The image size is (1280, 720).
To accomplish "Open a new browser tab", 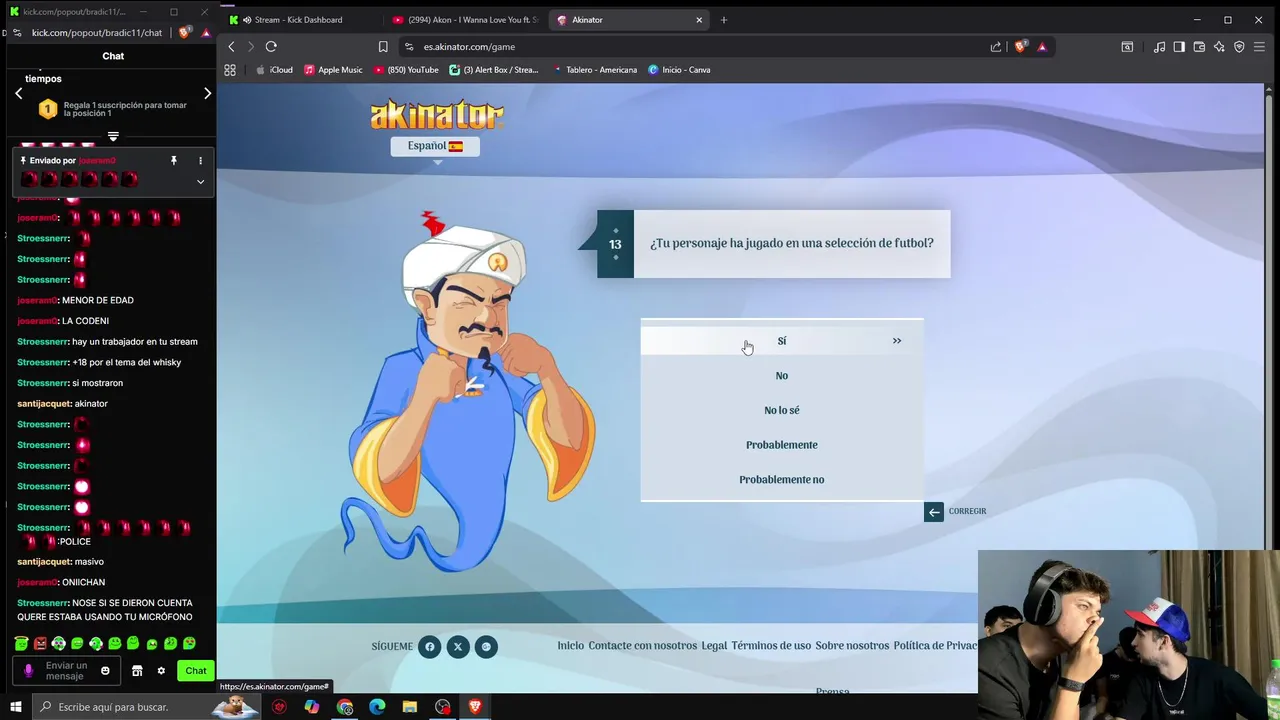I will point(724,20).
